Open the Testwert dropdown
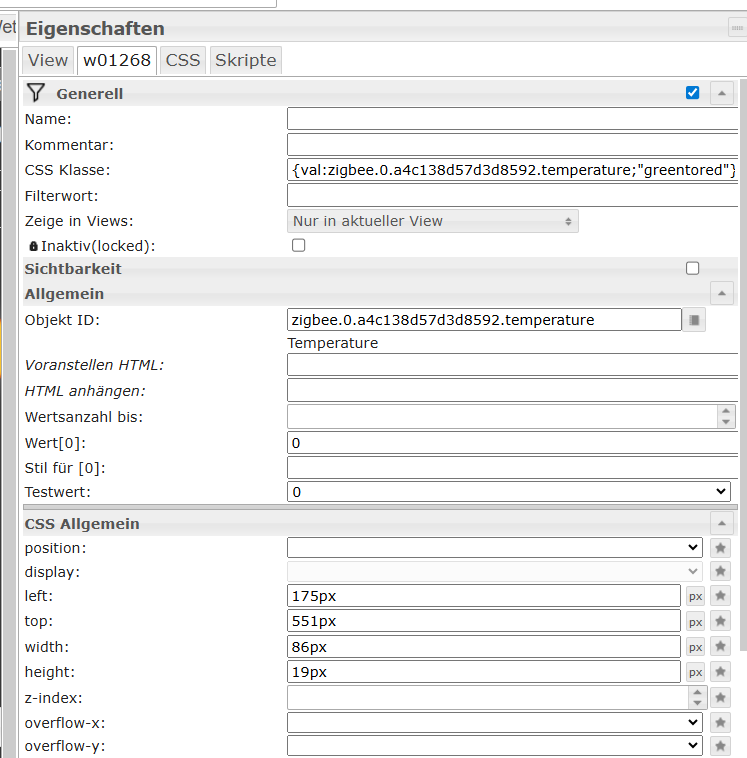Screen dimensions: 747x758 (509, 492)
